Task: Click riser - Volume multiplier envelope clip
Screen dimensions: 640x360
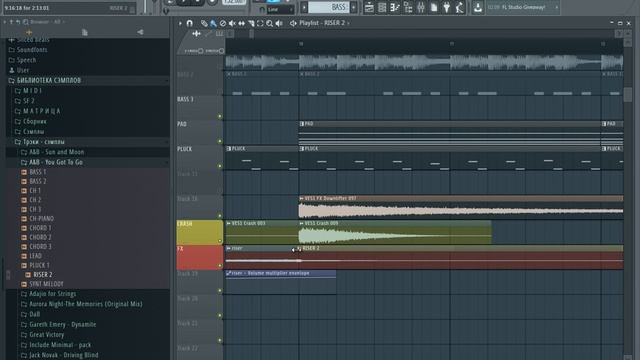Action: pyautogui.click(x=281, y=273)
